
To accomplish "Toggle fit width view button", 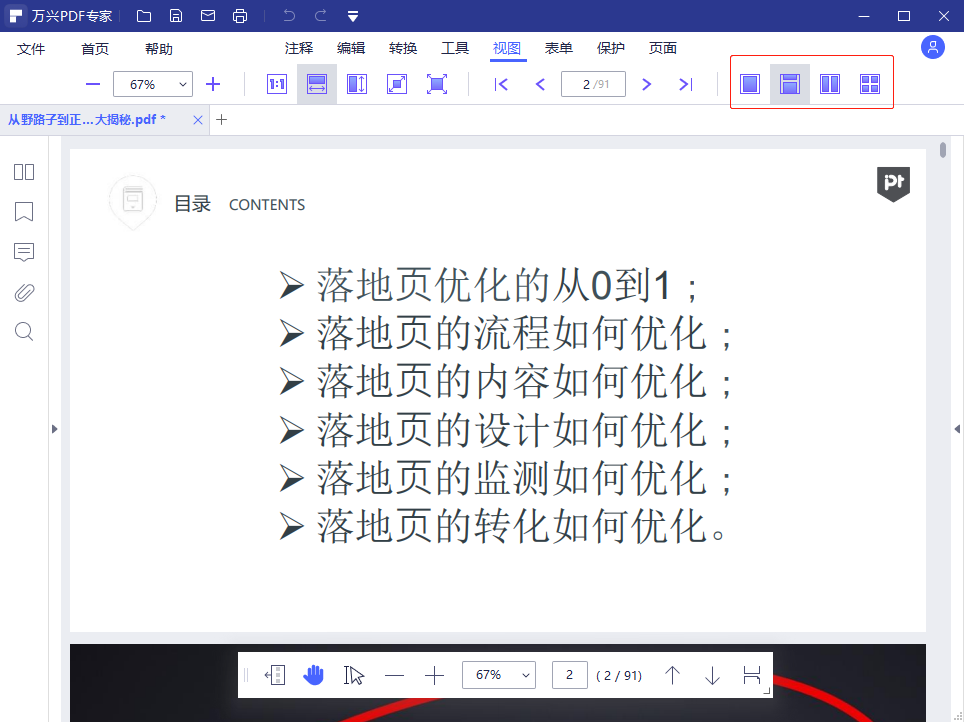I will [x=317, y=84].
